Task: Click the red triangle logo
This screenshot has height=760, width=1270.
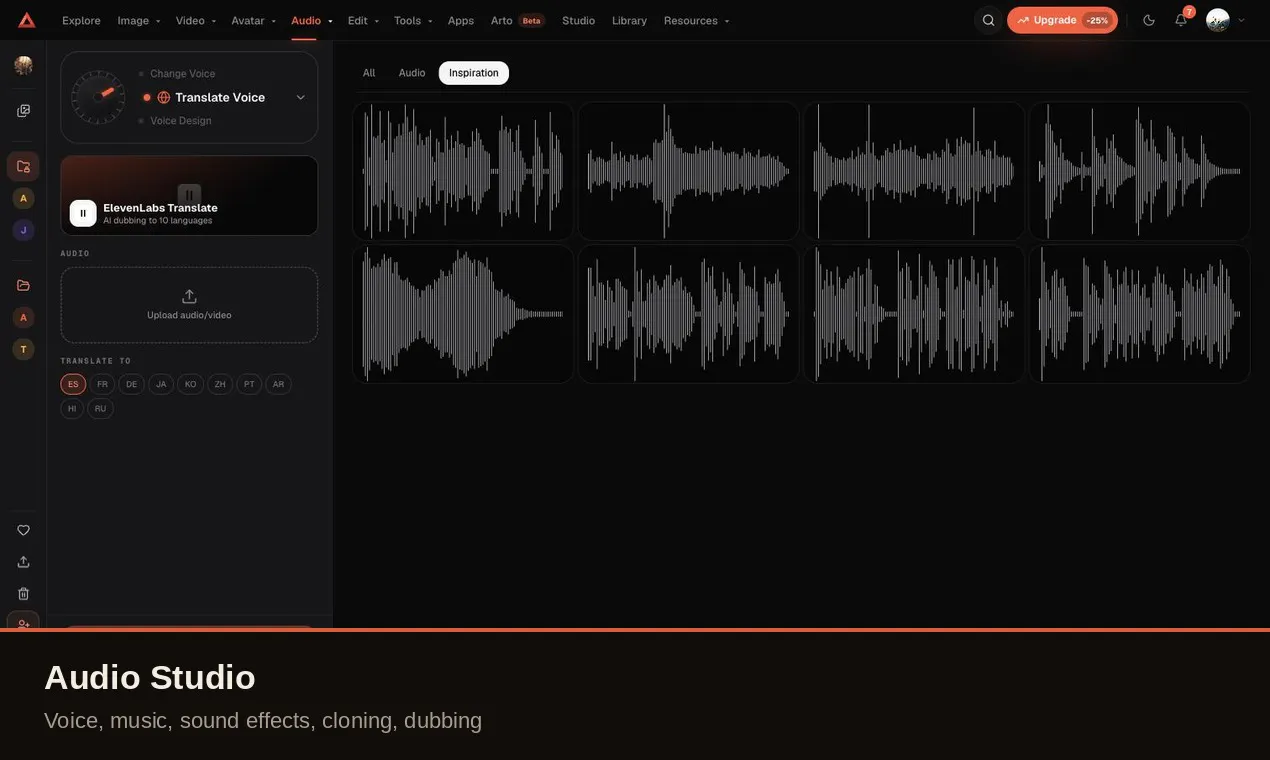Action: 26,20
